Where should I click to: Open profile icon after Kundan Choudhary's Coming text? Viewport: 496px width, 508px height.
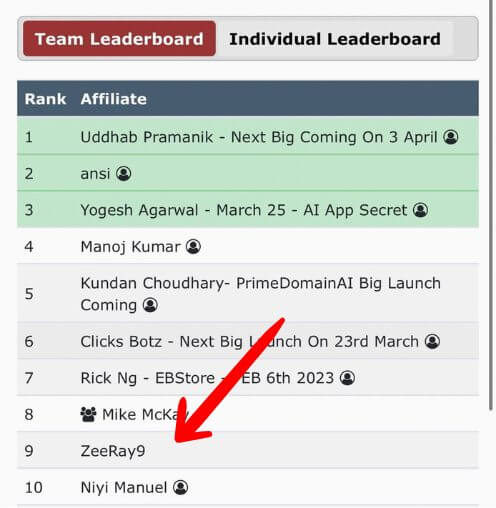(150, 305)
